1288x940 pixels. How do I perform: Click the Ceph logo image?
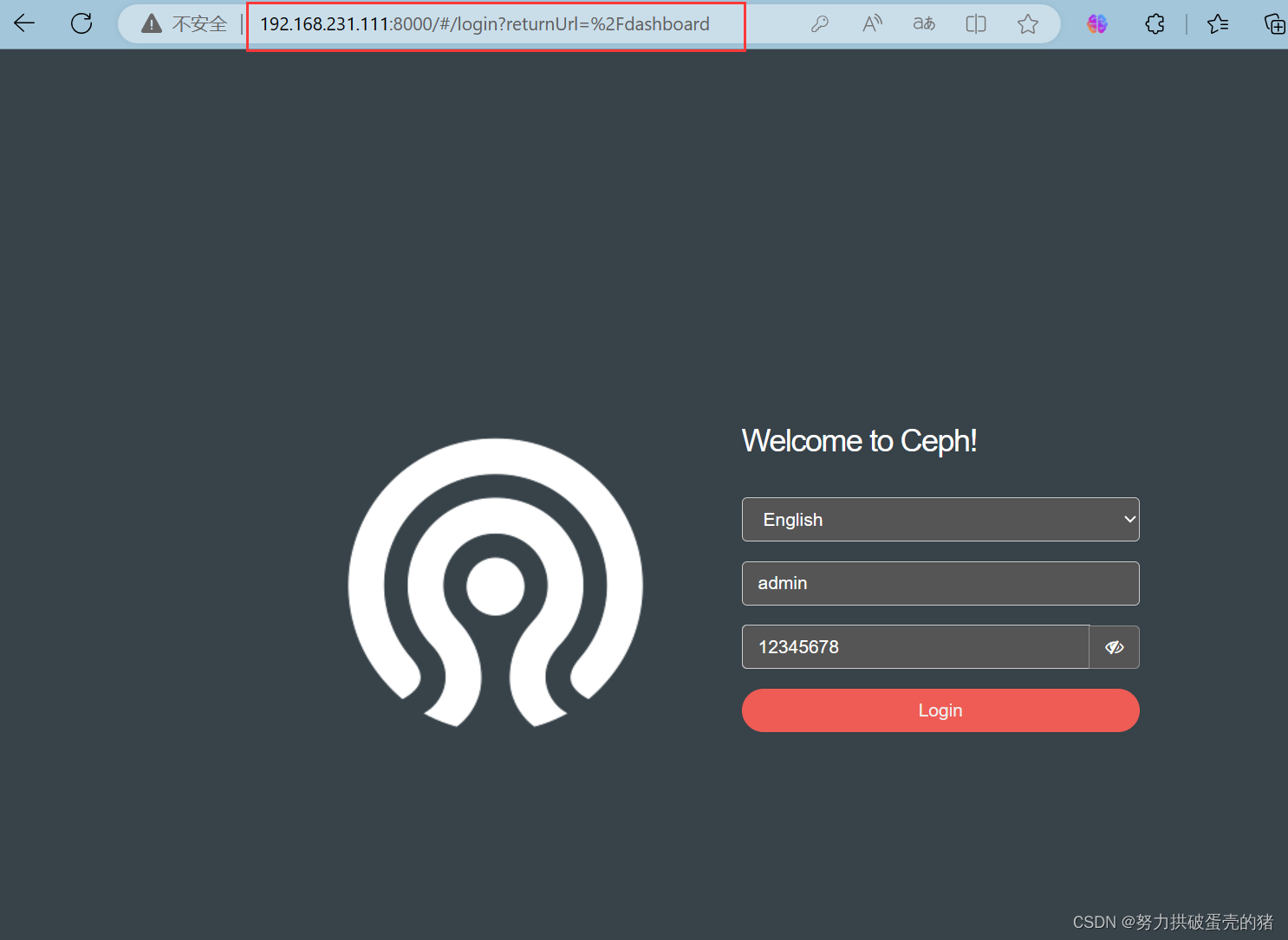[495, 583]
